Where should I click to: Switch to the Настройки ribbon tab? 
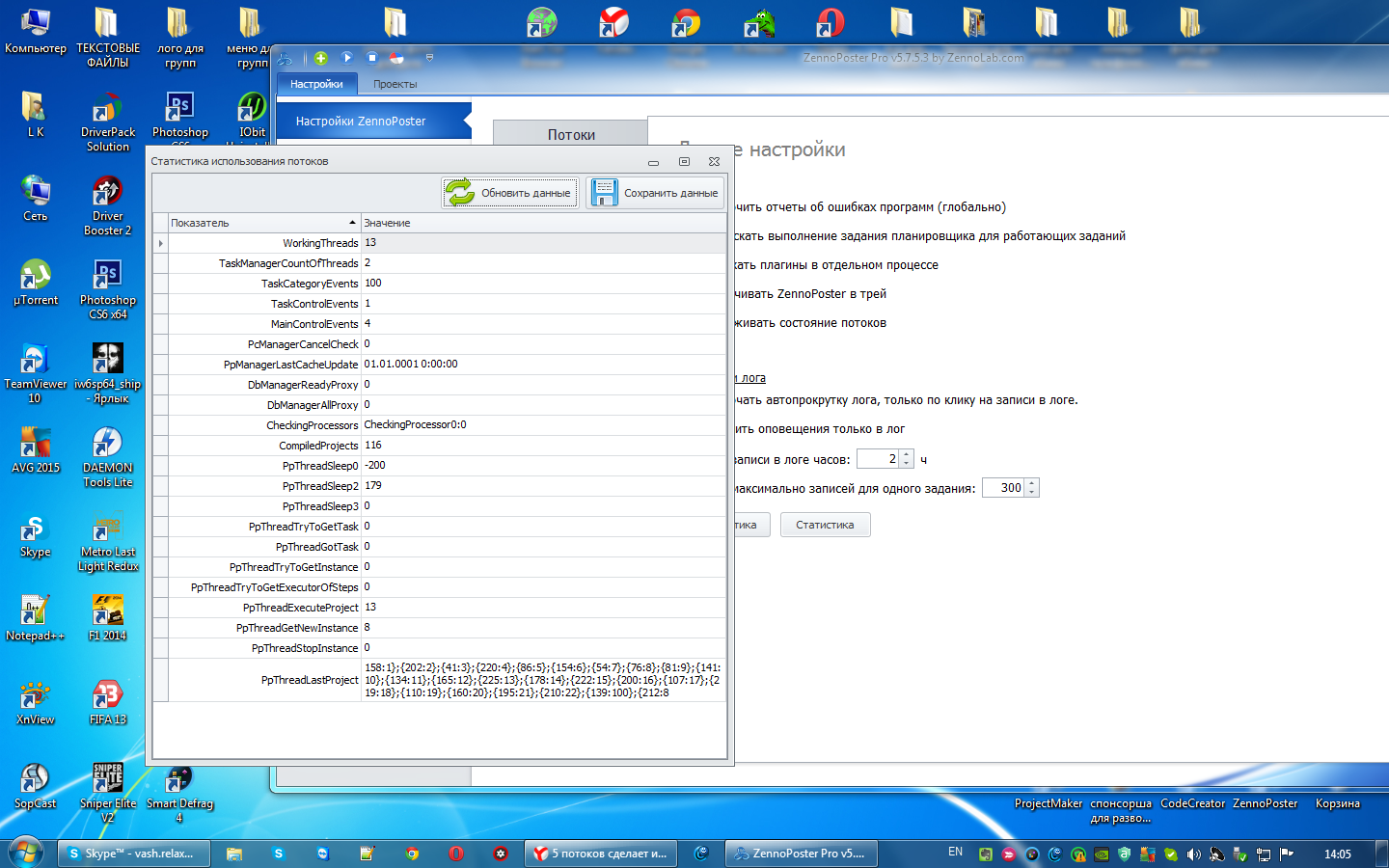click(316, 84)
